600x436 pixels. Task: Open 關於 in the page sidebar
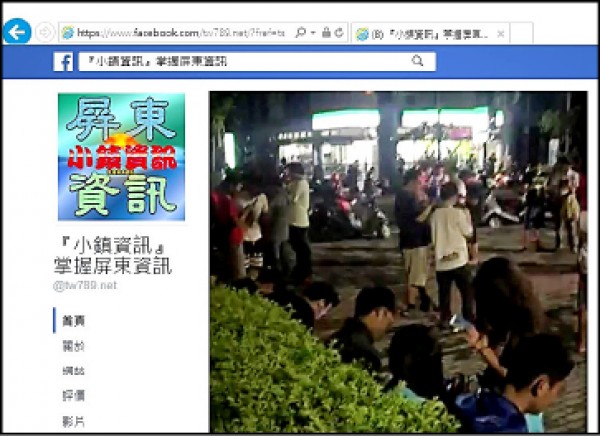[73, 346]
